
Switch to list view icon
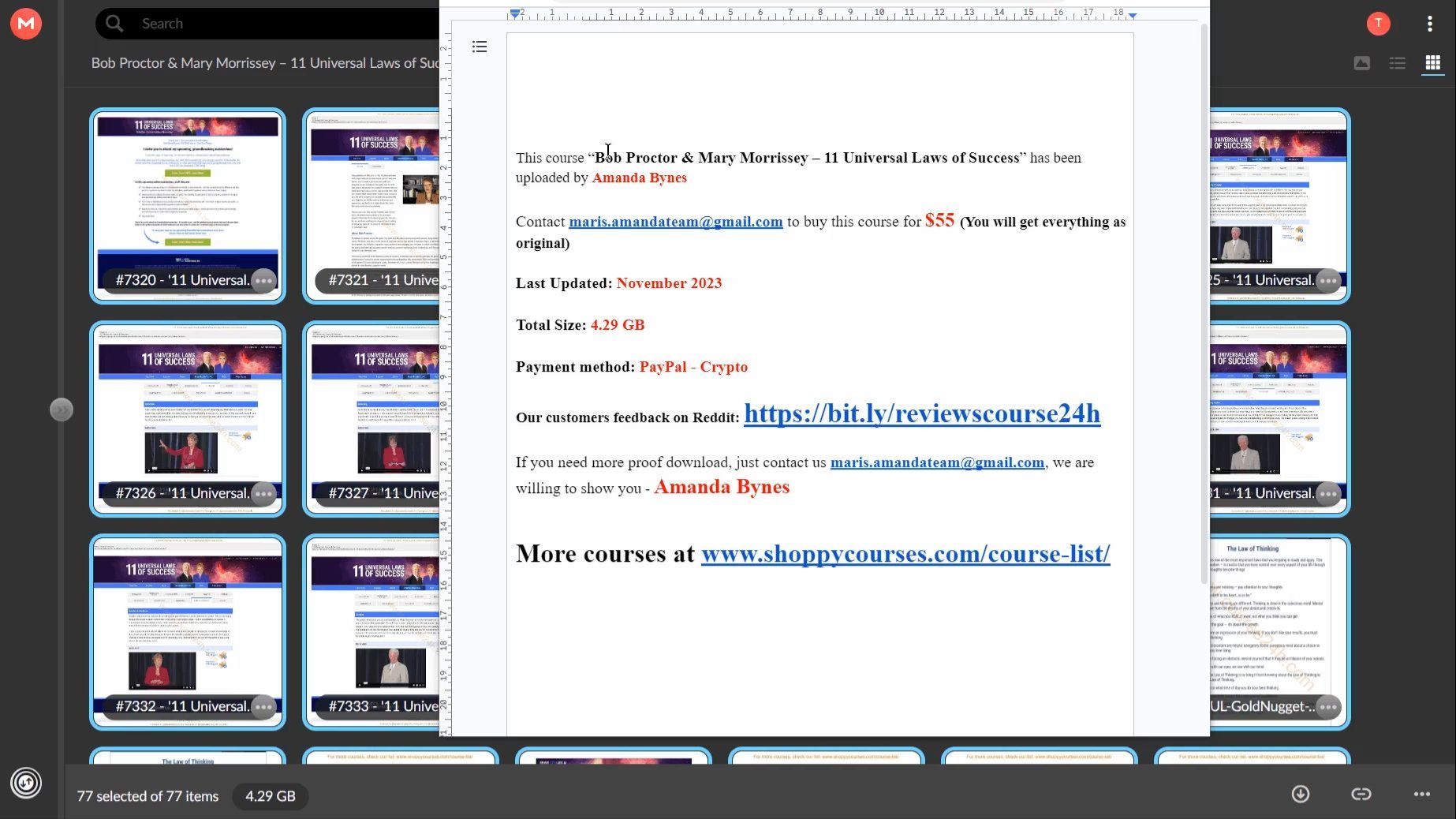tap(1397, 63)
